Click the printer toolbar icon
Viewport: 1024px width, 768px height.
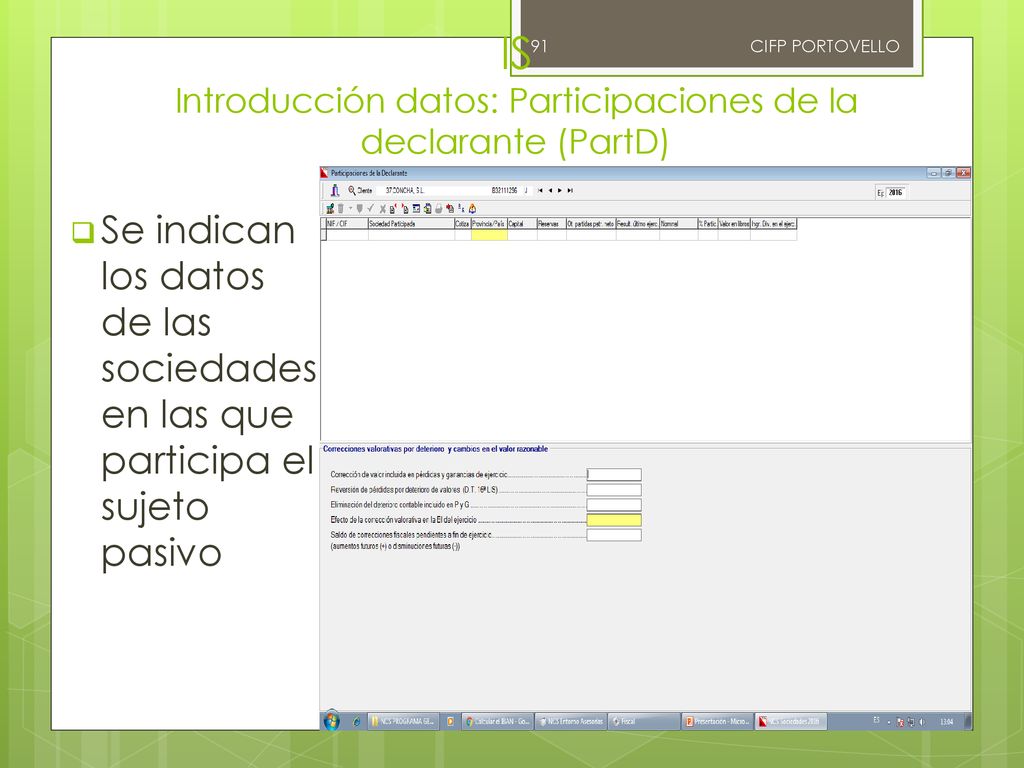(439, 209)
